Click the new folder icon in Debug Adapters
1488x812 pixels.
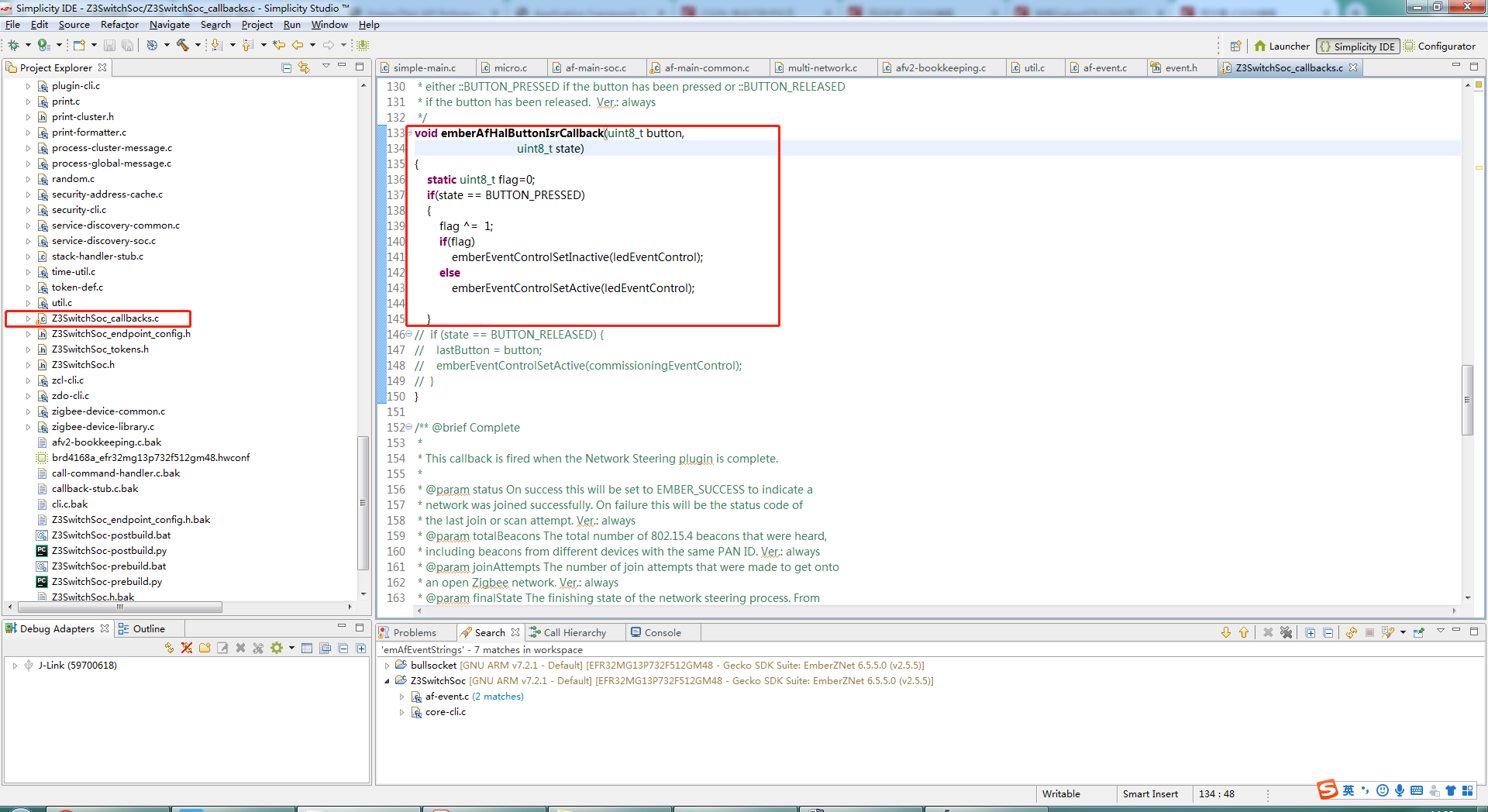(205, 648)
